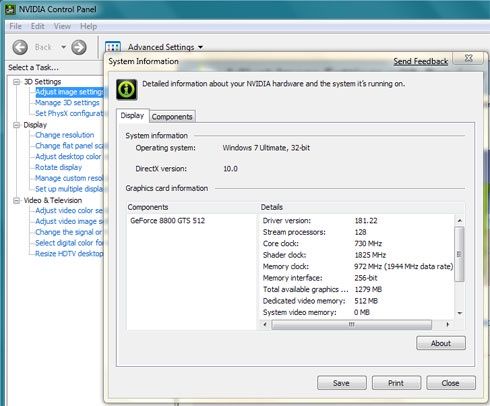Click the Details vertical scrollbar thumb
Viewport: 490px width, 406px height.
(460, 254)
